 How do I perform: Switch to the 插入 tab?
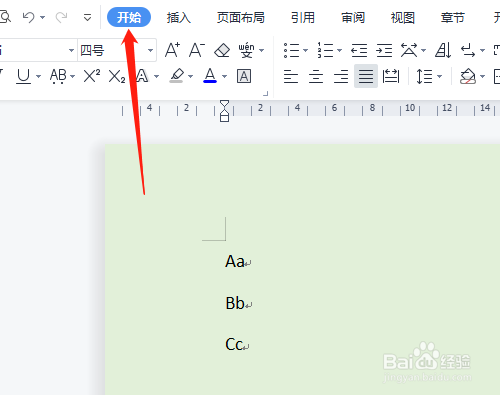(179, 18)
